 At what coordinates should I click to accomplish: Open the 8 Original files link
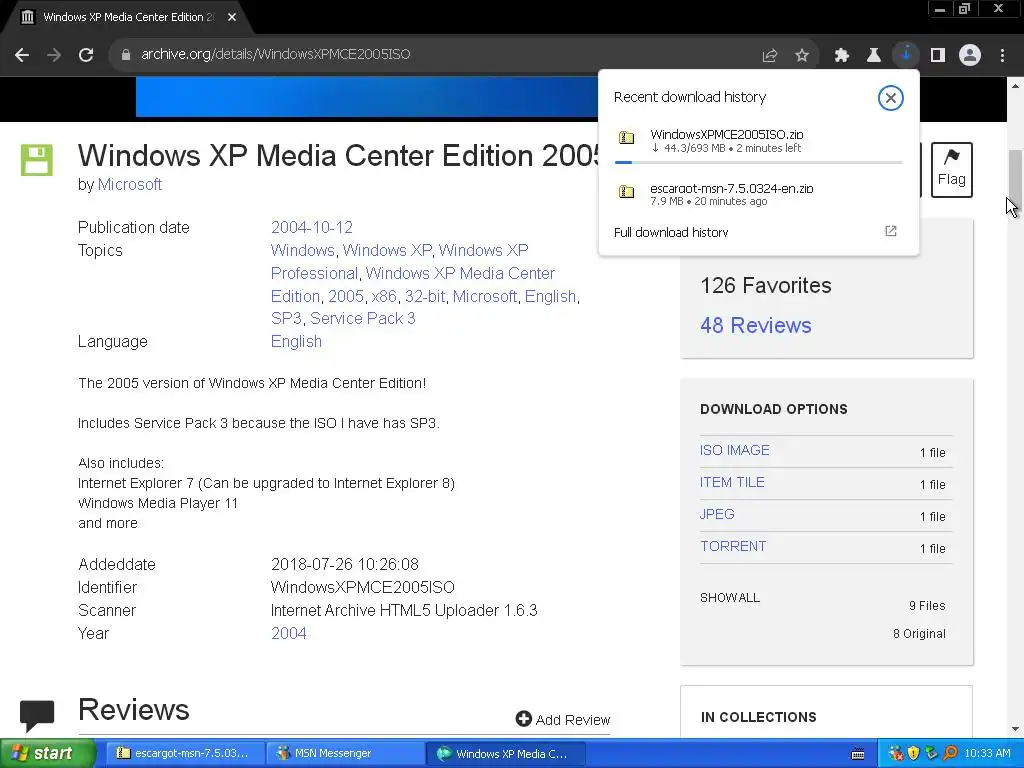click(x=919, y=634)
